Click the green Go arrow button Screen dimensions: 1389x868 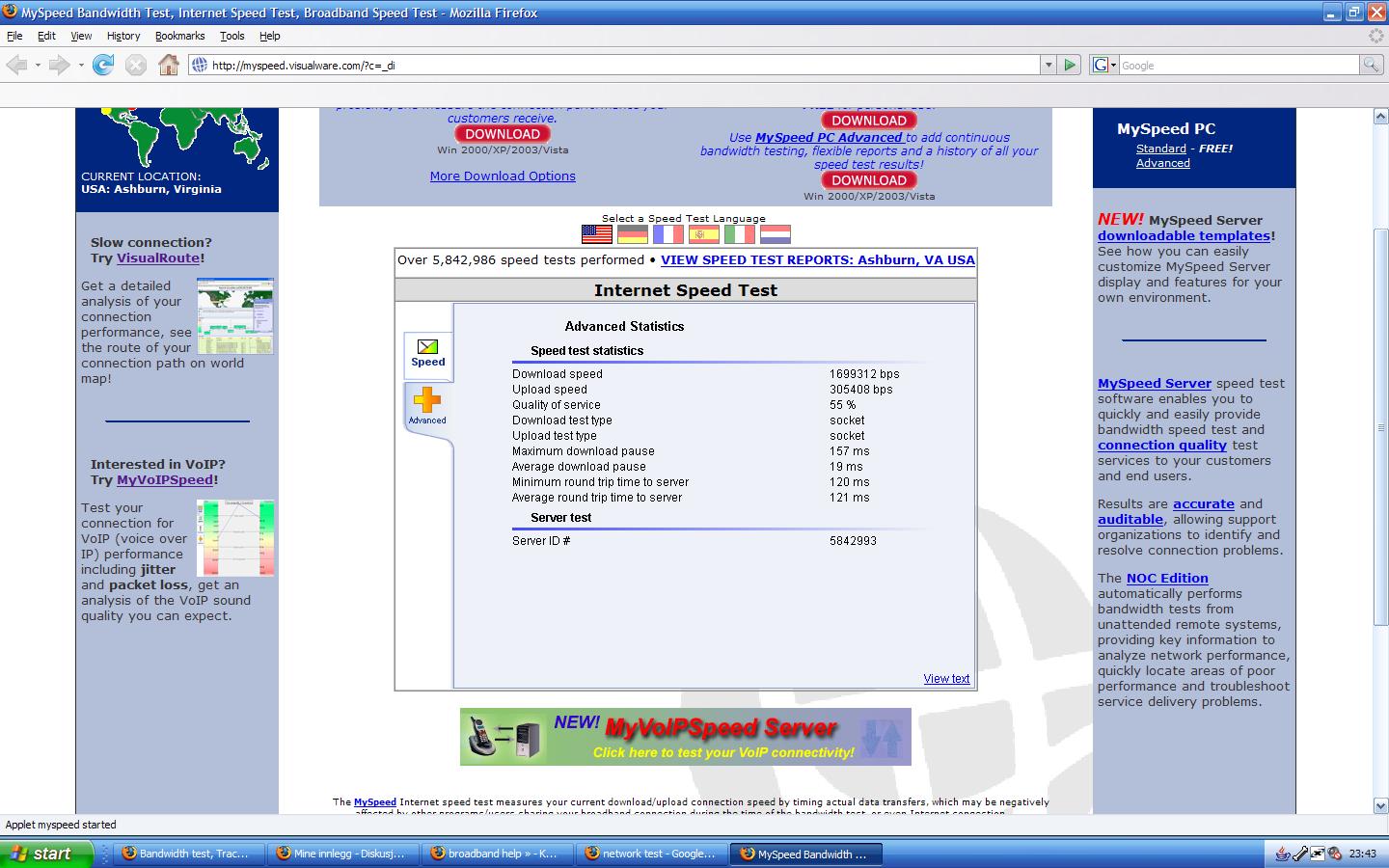pos(1070,65)
